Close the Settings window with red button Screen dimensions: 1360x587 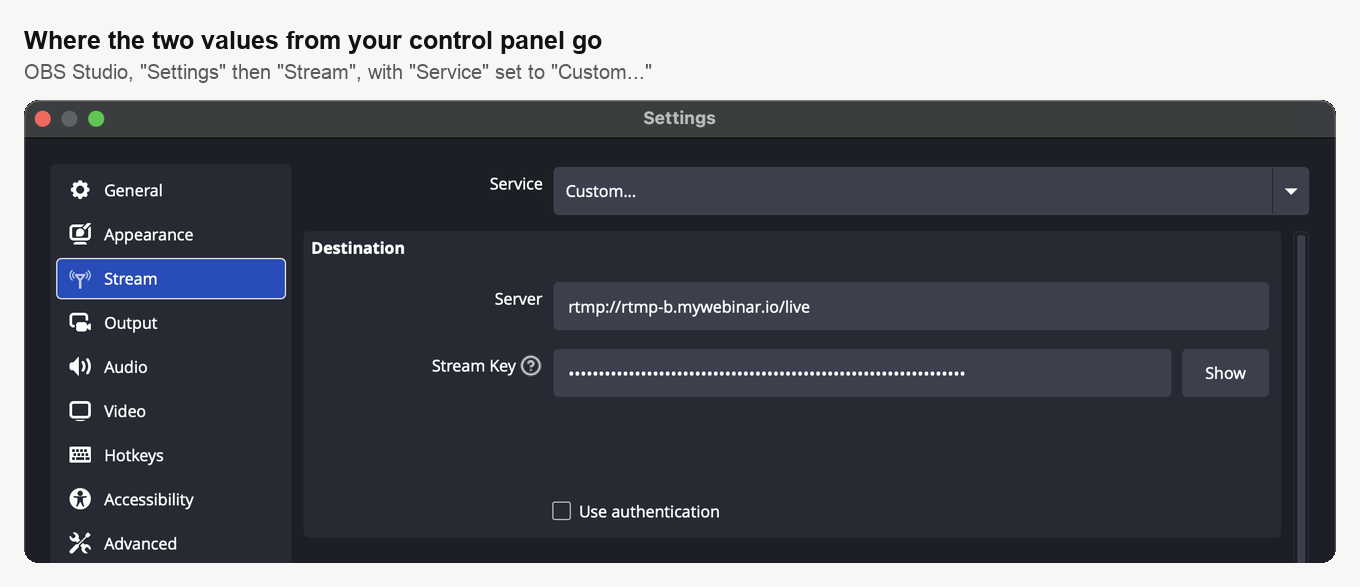(x=43, y=118)
